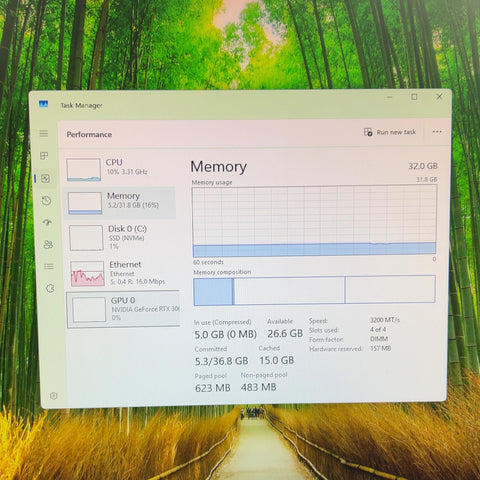Select the Ethernet performance item
480x480 pixels.
tap(123, 273)
